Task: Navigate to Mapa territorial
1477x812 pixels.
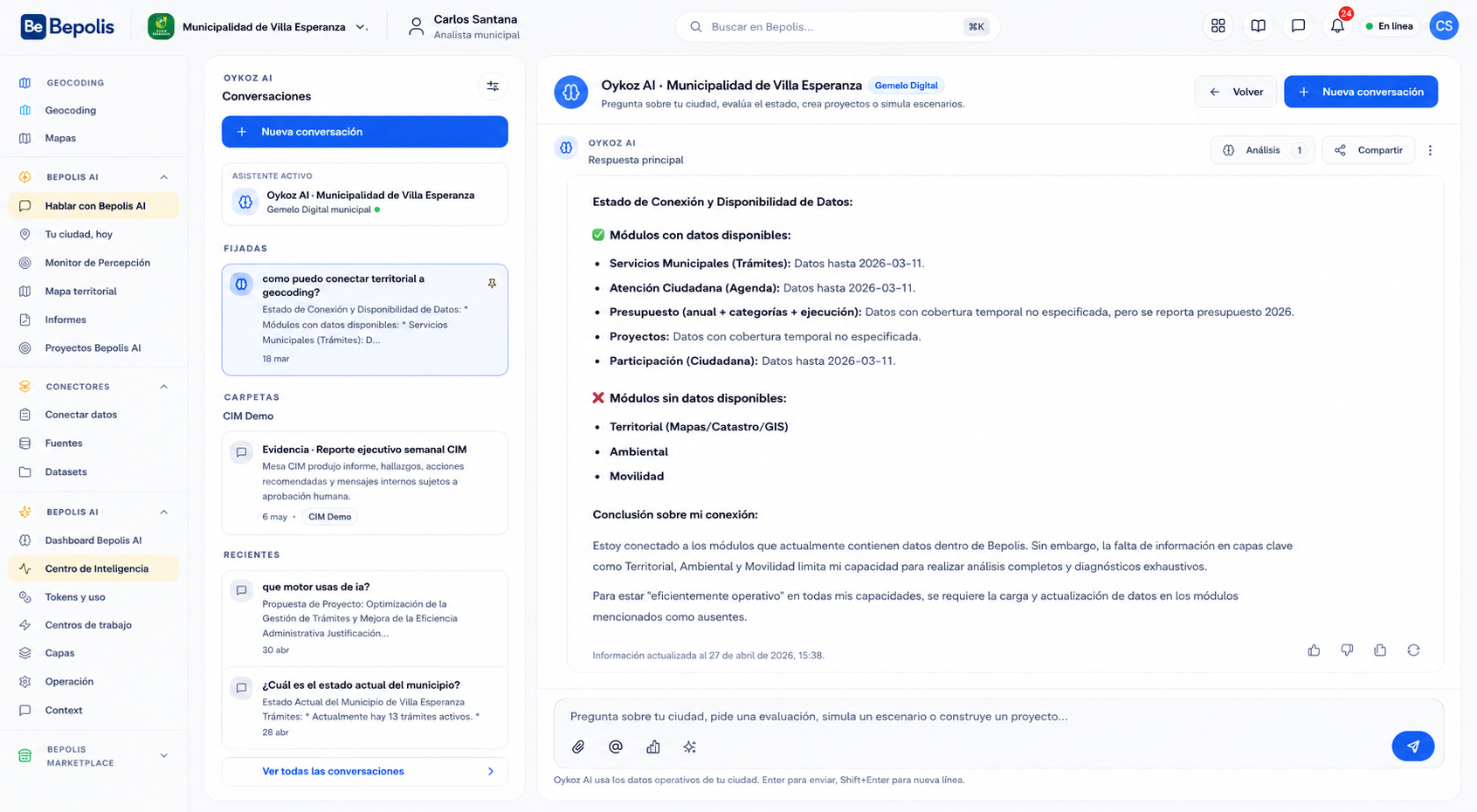Action: (94, 292)
